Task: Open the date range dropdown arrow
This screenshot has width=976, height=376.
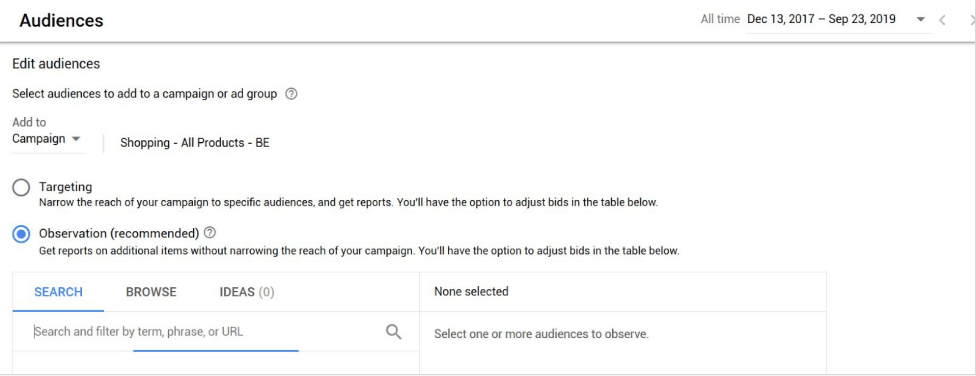Action: [x=921, y=19]
